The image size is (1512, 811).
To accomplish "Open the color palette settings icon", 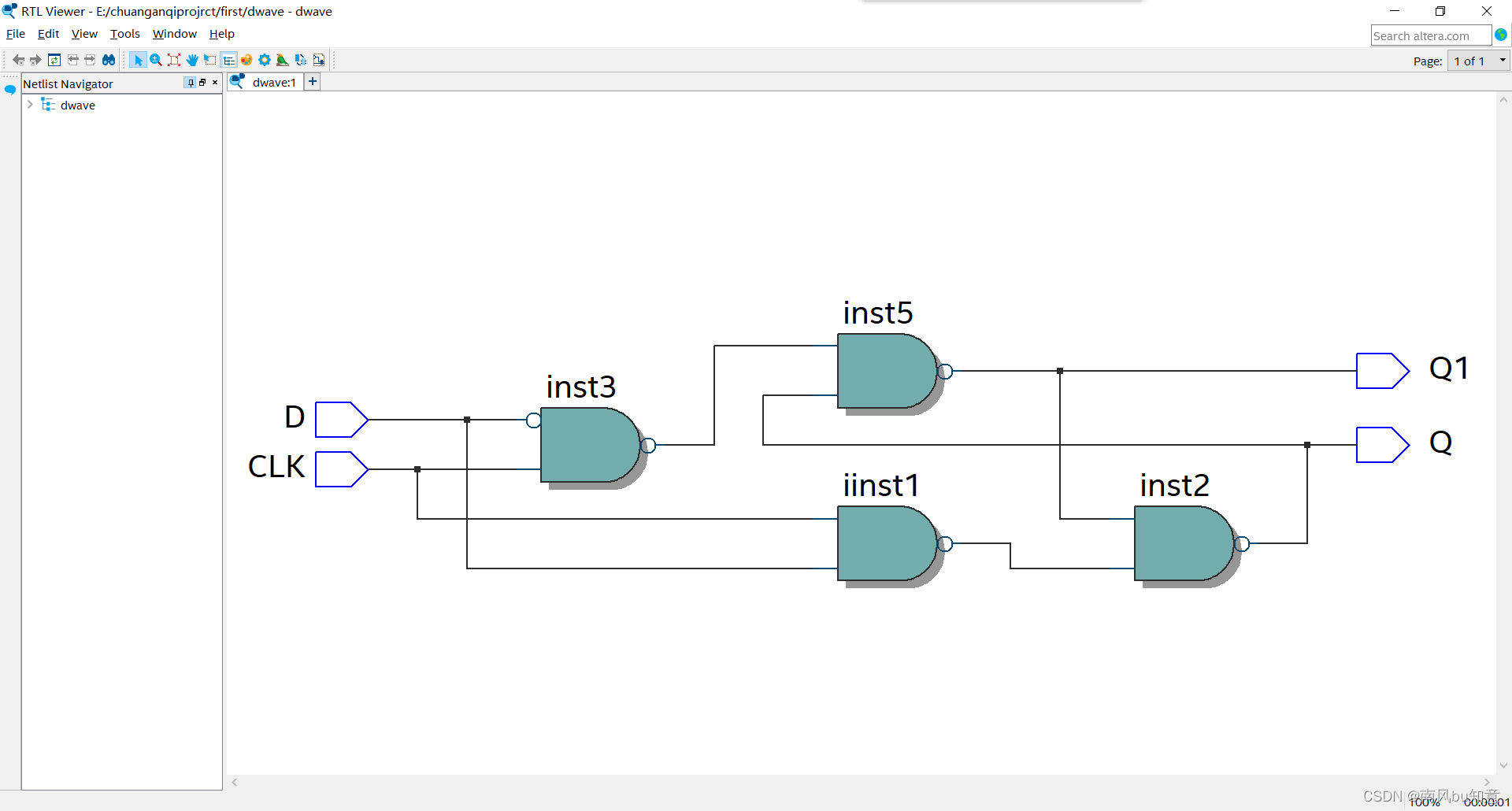I will pyautogui.click(x=246, y=60).
